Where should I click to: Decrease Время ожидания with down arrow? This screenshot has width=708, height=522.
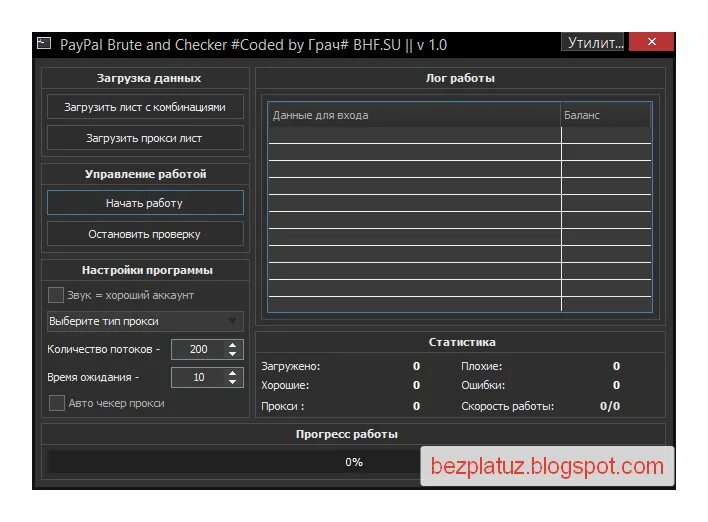[233, 382]
